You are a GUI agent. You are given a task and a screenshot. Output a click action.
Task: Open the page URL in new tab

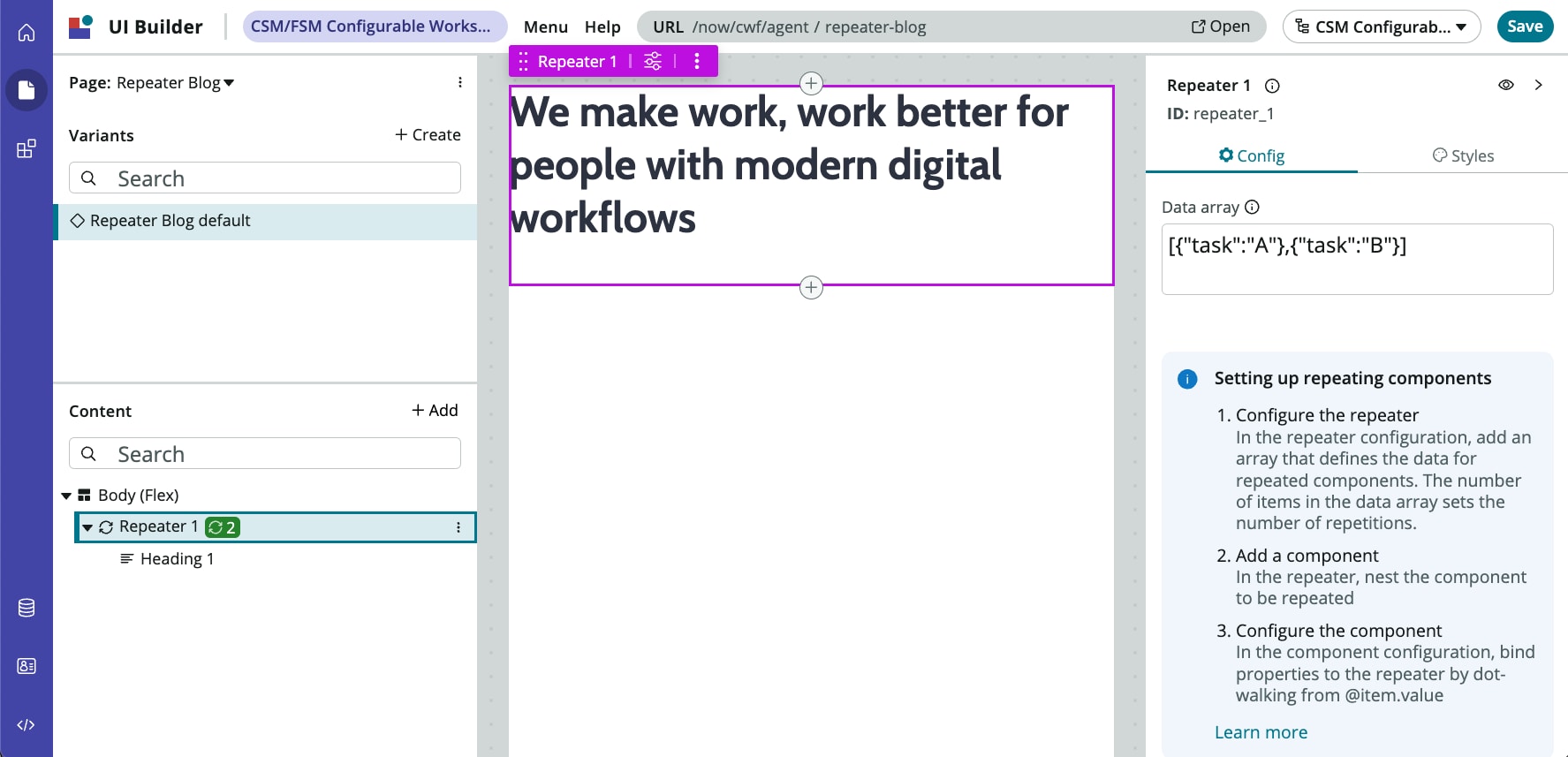click(1221, 26)
